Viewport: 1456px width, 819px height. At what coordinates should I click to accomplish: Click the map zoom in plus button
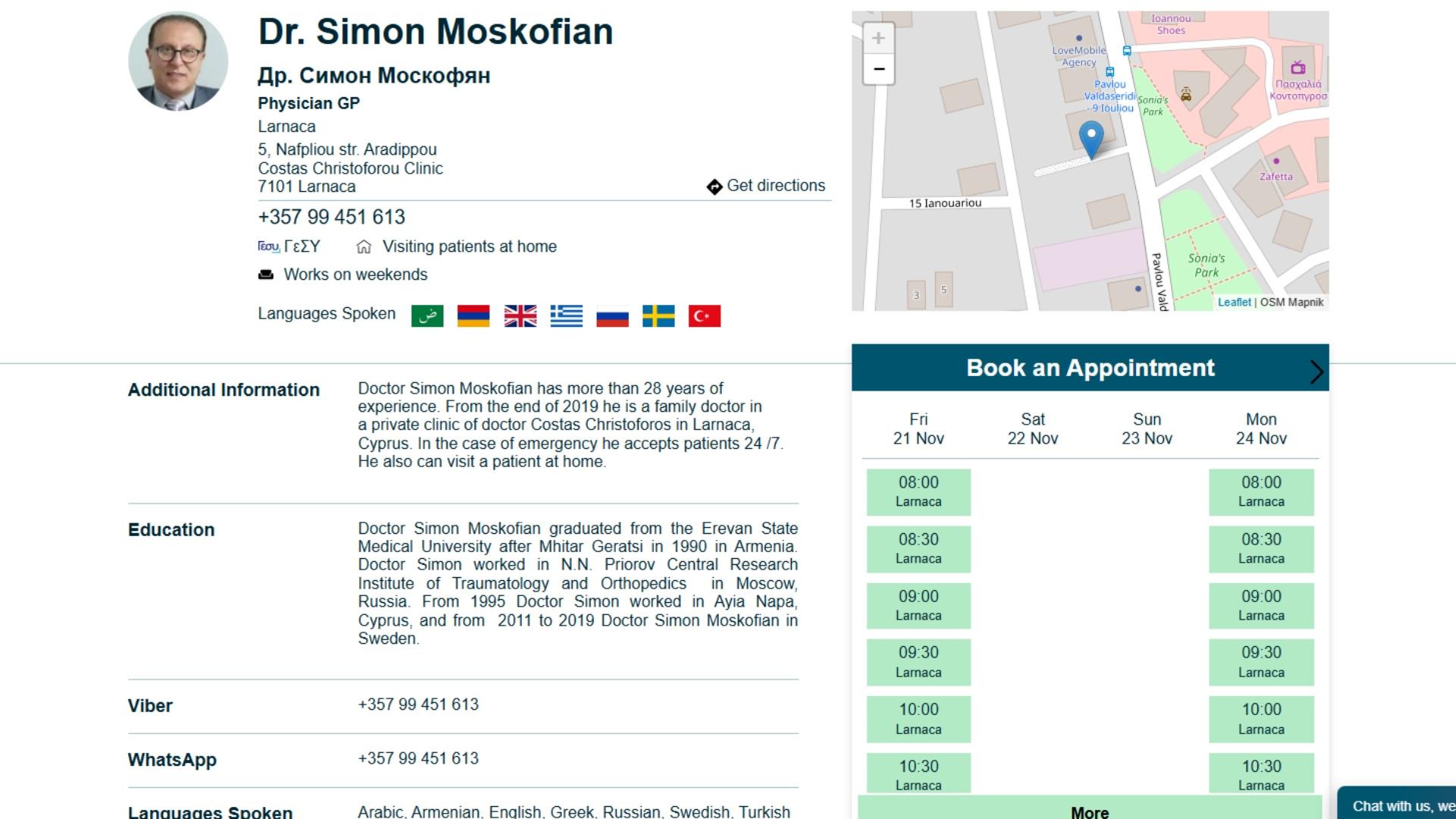(878, 38)
